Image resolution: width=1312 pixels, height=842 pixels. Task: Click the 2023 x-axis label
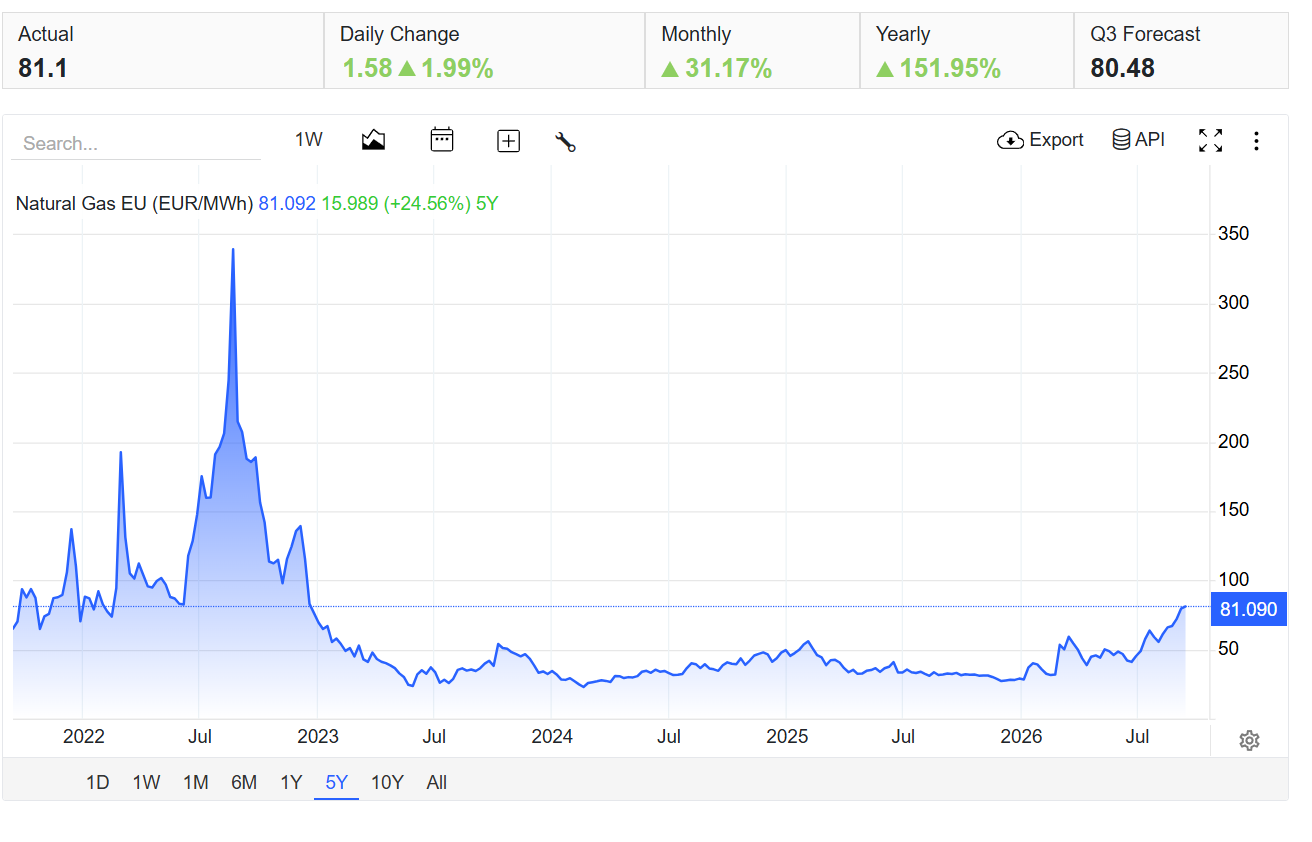tap(318, 737)
